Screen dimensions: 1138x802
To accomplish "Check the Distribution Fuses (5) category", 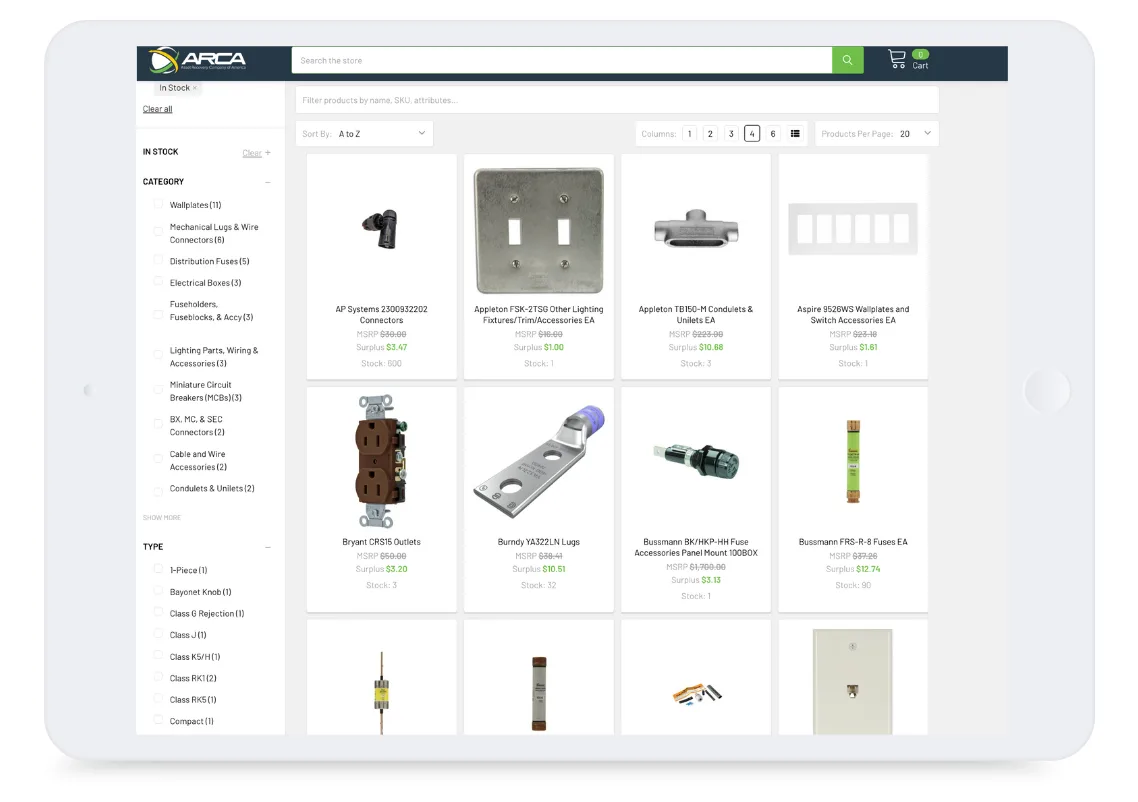I will (158, 261).
